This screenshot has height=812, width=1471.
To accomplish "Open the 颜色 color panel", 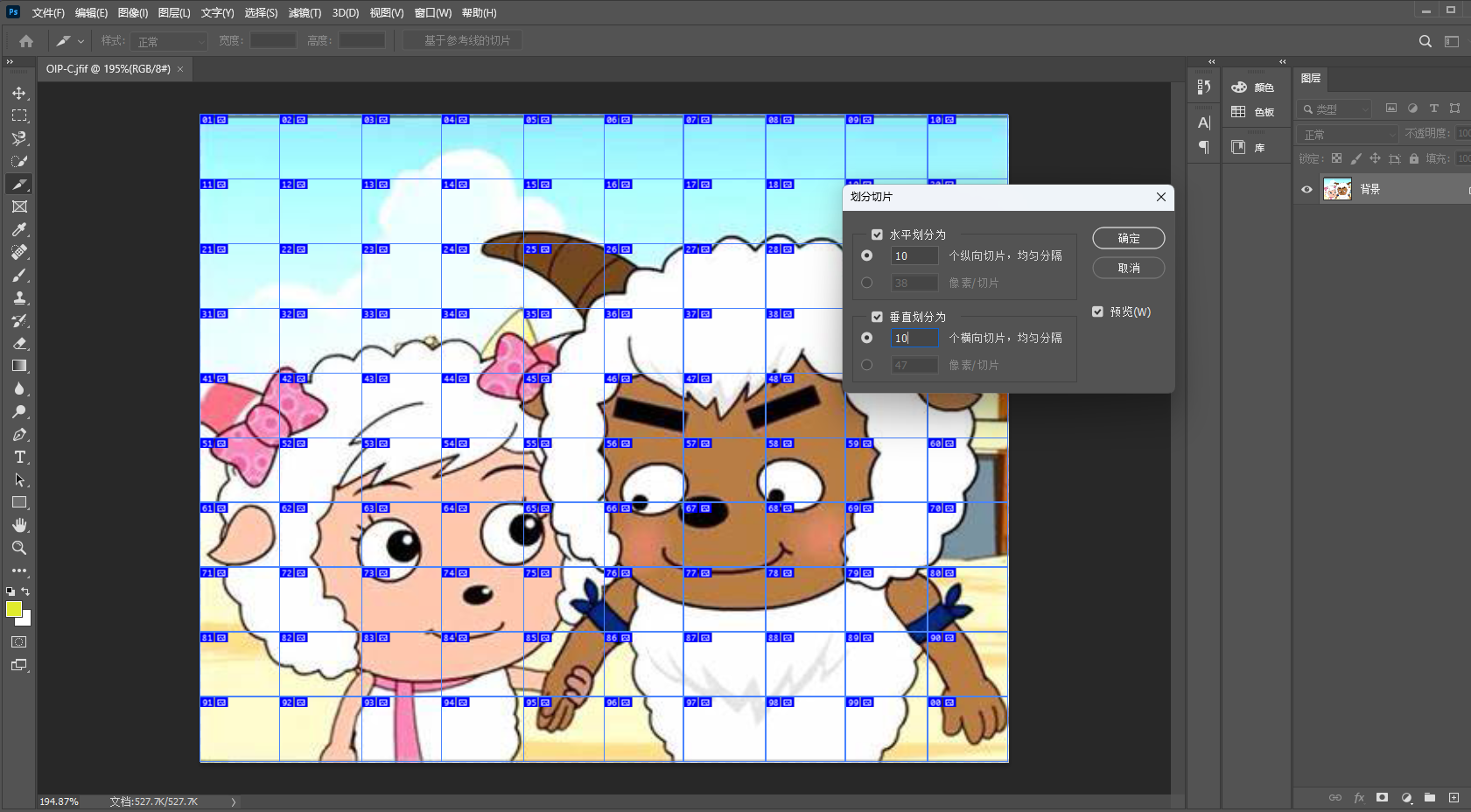I will coord(1252,87).
